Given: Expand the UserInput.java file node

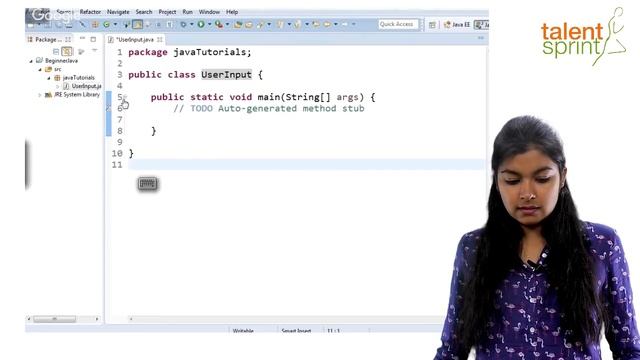Looking at the screenshot, I should coord(58,86).
